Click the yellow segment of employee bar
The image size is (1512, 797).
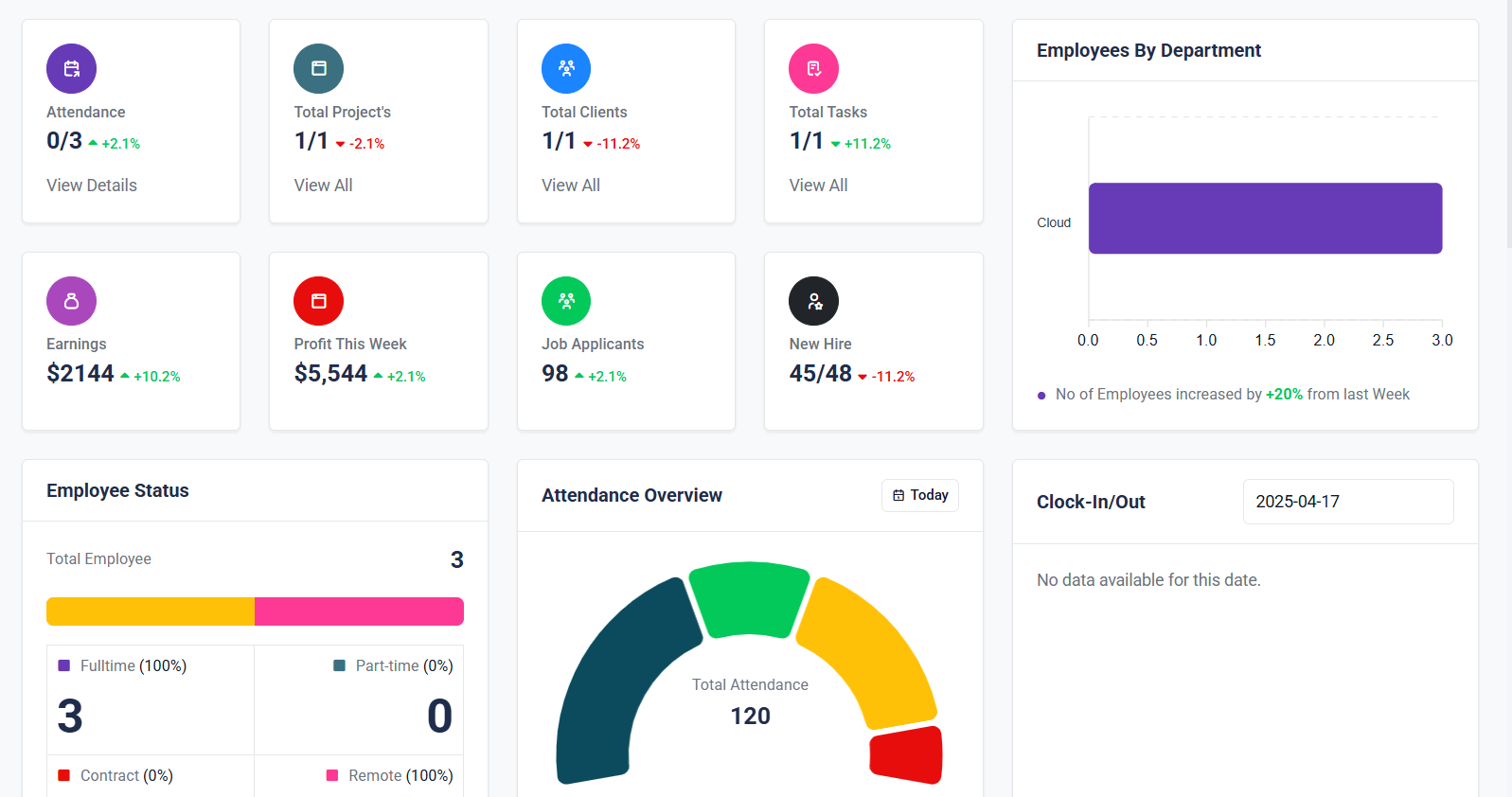[151, 611]
